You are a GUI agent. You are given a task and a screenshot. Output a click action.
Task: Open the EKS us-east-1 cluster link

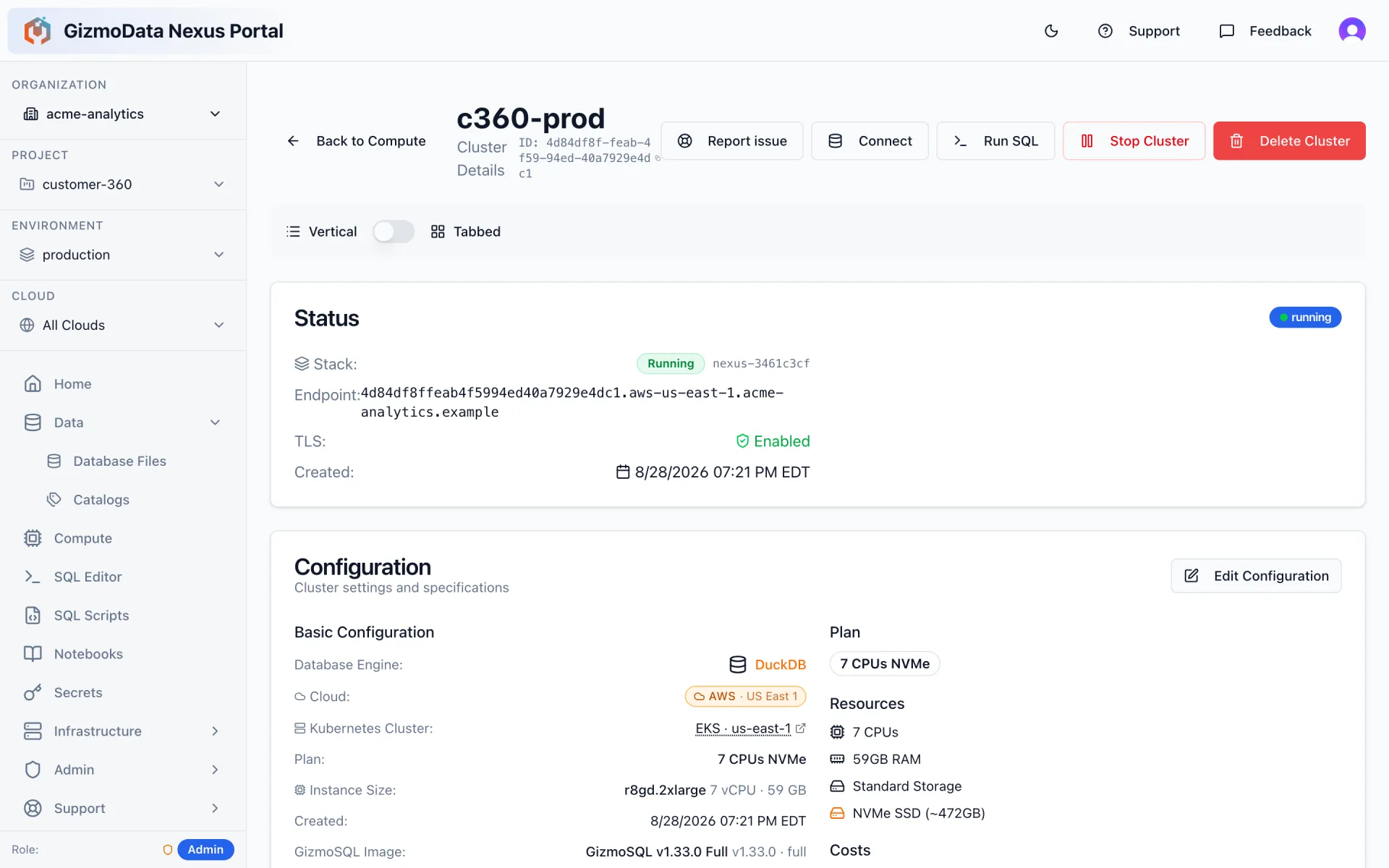(743, 728)
